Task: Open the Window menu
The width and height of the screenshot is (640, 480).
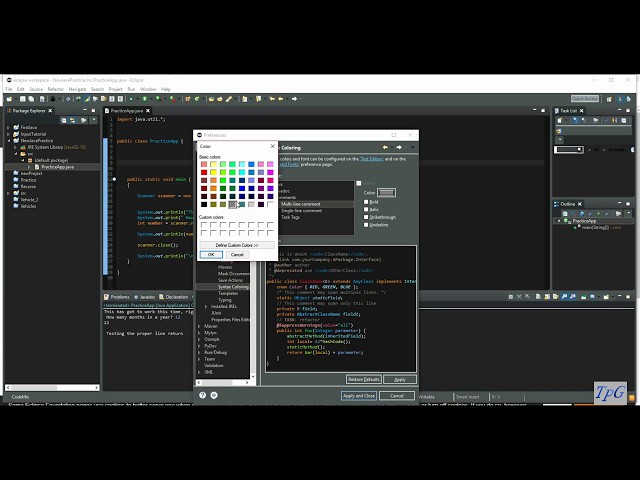Action: click(x=148, y=89)
